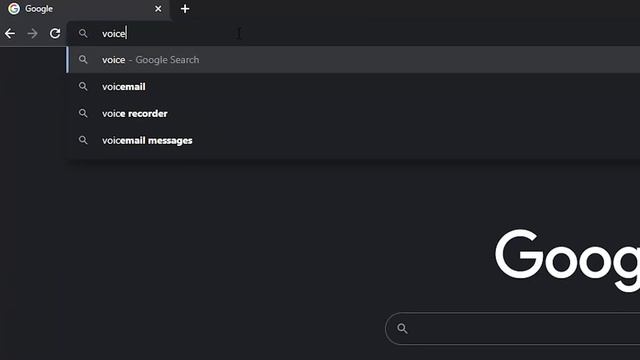
Task: Click the search icon in address bar
Action: point(83,33)
